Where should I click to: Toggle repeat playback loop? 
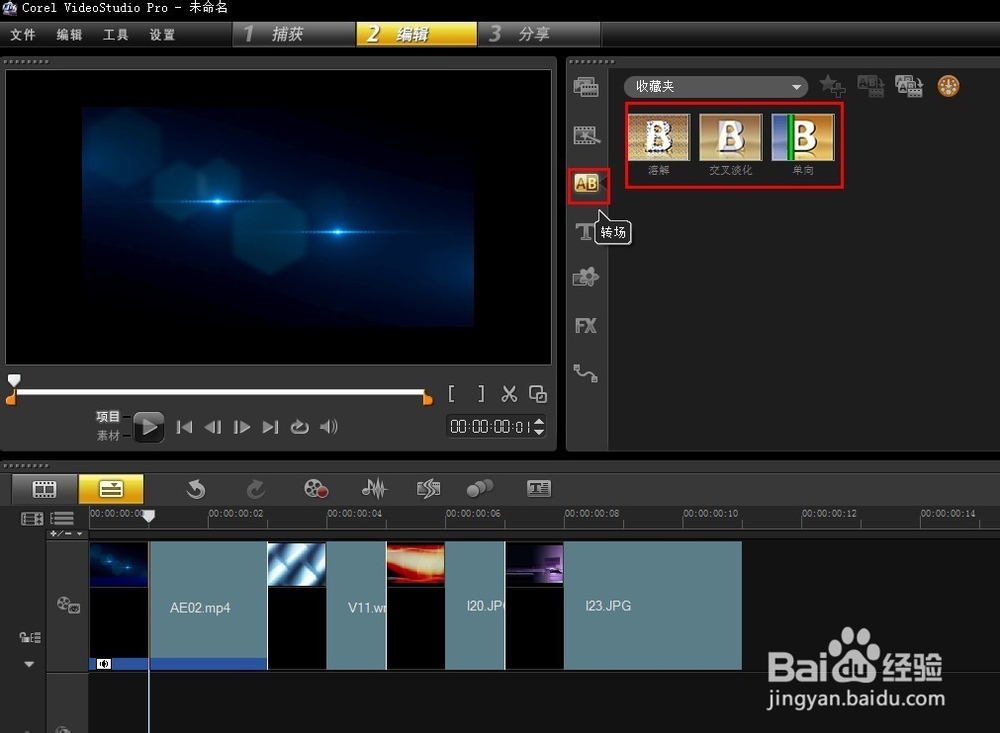tap(300, 427)
